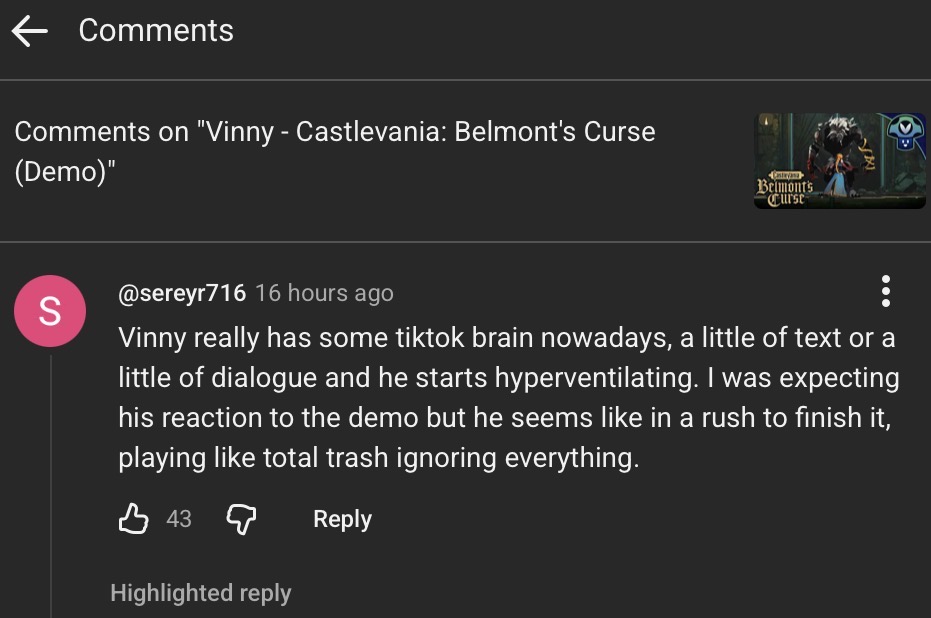Click the Vinny - Castlevania video title
The height and width of the screenshot is (618, 931).
335,151
